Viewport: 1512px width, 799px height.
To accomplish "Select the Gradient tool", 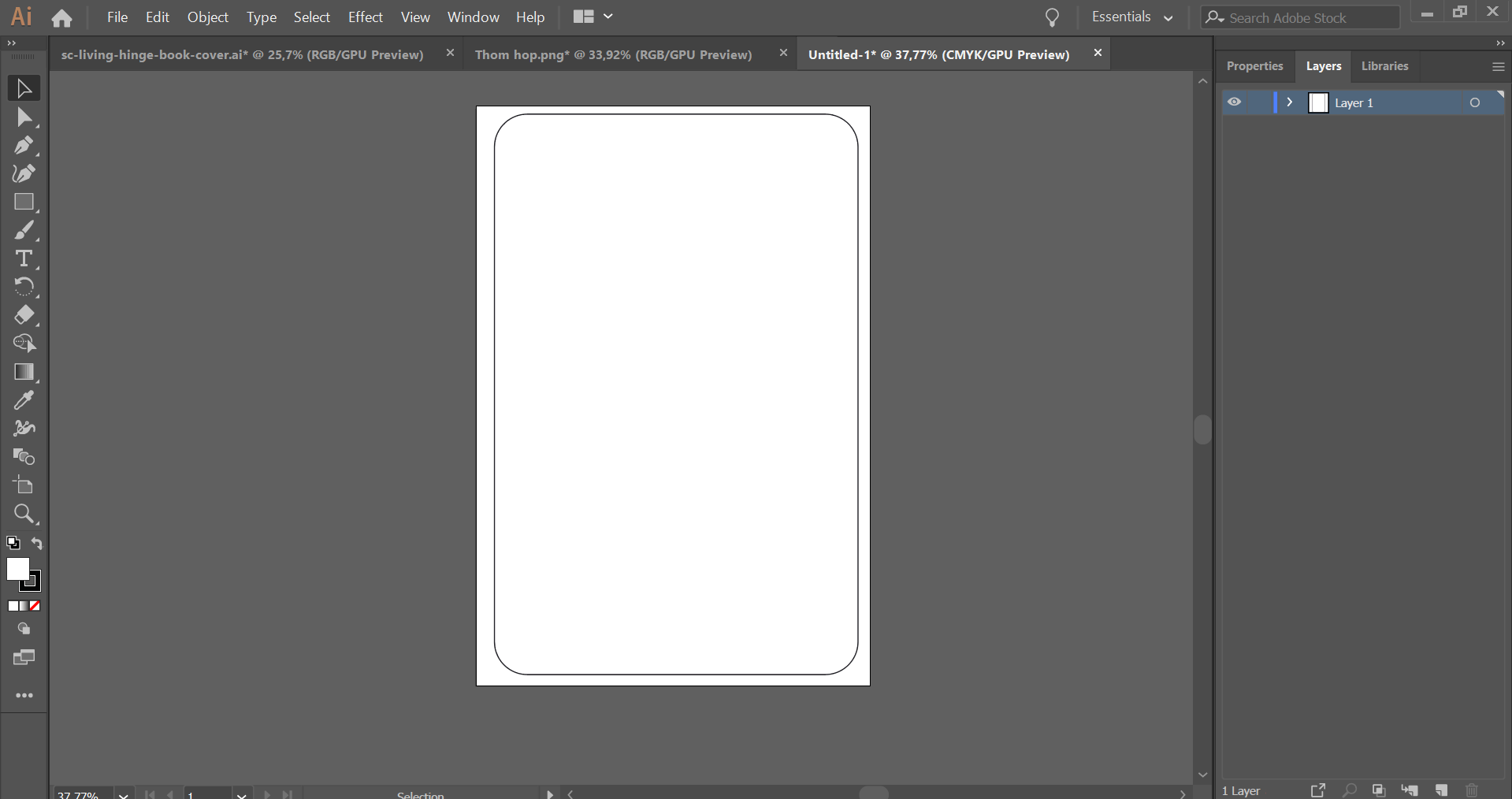I will (x=24, y=373).
